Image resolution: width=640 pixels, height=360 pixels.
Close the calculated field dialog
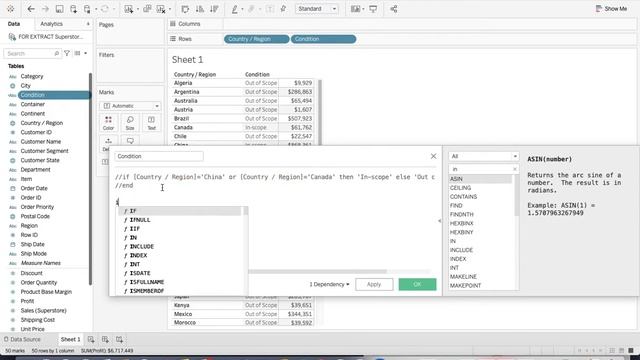[x=433, y=156]
